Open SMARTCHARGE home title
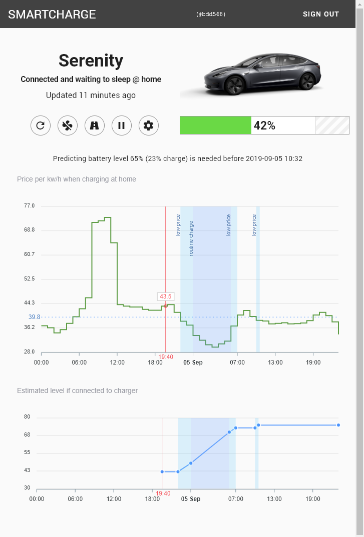The height and width of the screenshot is (537, 364). pyautogui.click(x=52, y=14)
